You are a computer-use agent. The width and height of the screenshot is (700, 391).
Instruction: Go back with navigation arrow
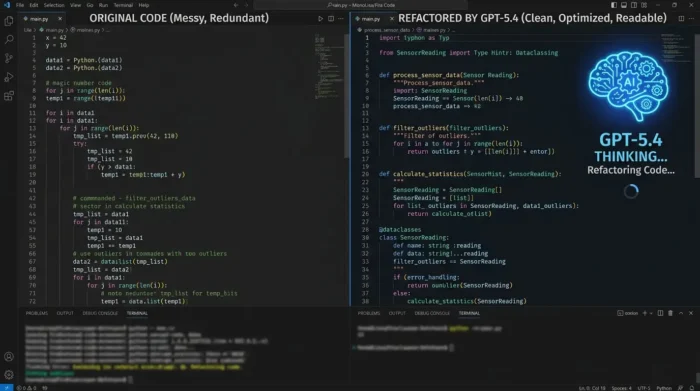(236, 5)
